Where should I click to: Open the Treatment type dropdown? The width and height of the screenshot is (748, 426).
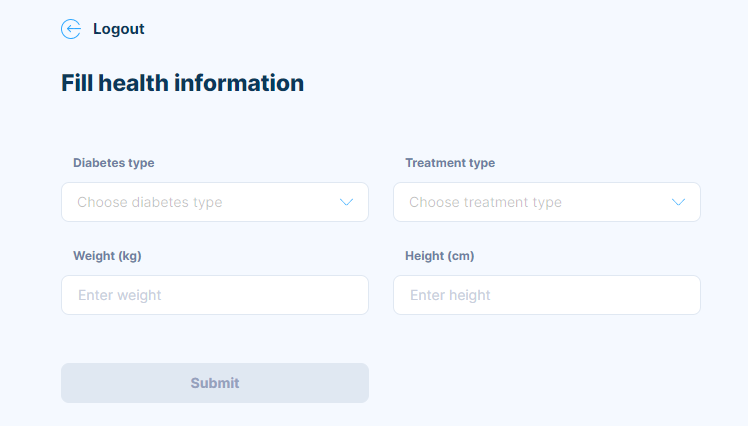click(x=547, y=202)
